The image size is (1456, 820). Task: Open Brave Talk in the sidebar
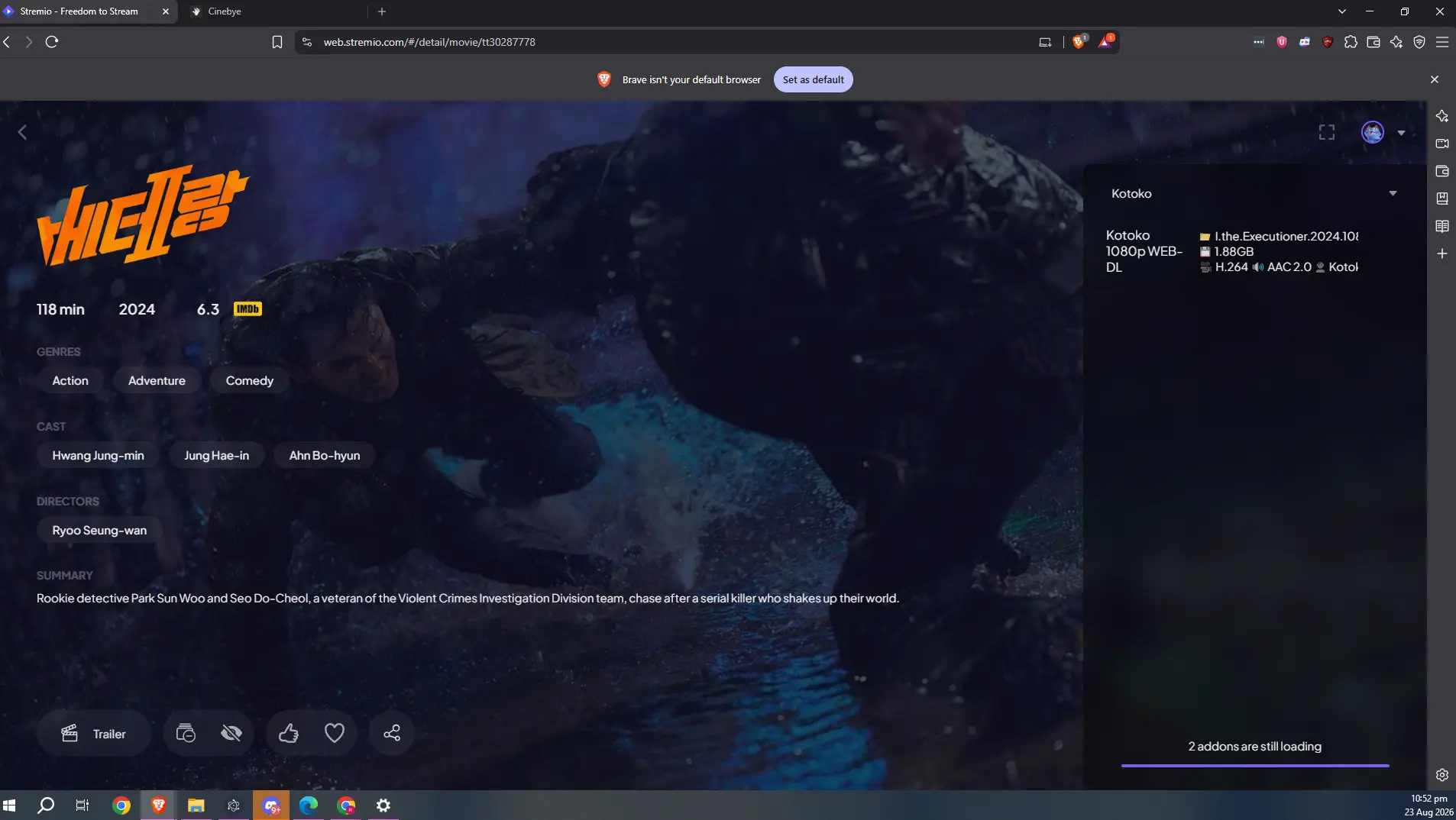coord(1442,144)
